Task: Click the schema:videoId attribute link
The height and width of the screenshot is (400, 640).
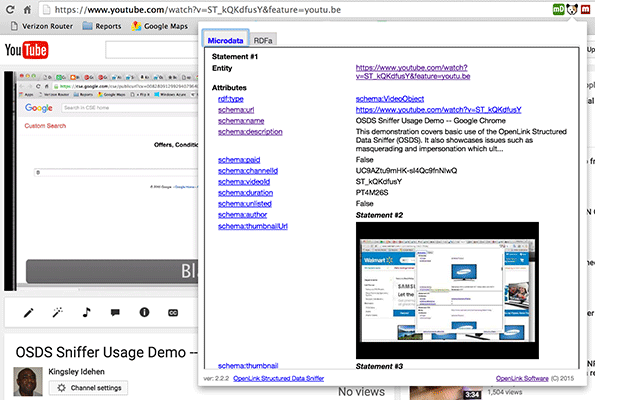Action: tap(244, 182)
